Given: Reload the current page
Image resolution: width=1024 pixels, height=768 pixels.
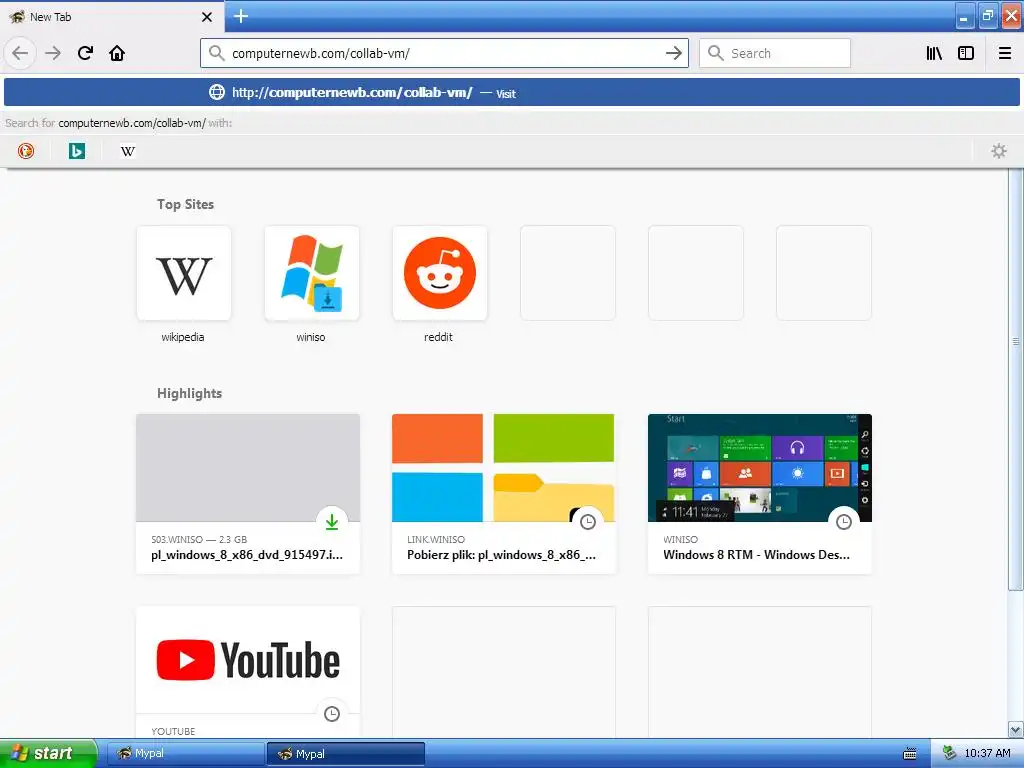Looking at the screenshot, I should pos(85,53).
